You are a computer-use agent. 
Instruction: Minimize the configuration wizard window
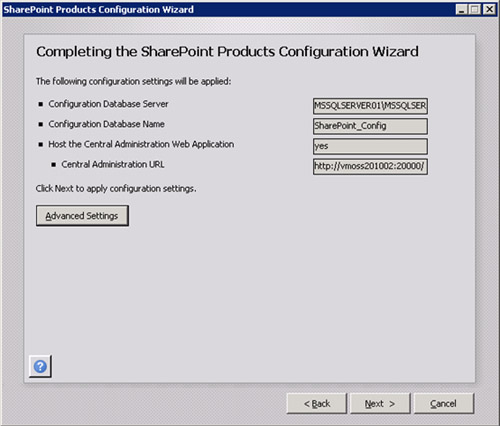[x=461, y=10]
